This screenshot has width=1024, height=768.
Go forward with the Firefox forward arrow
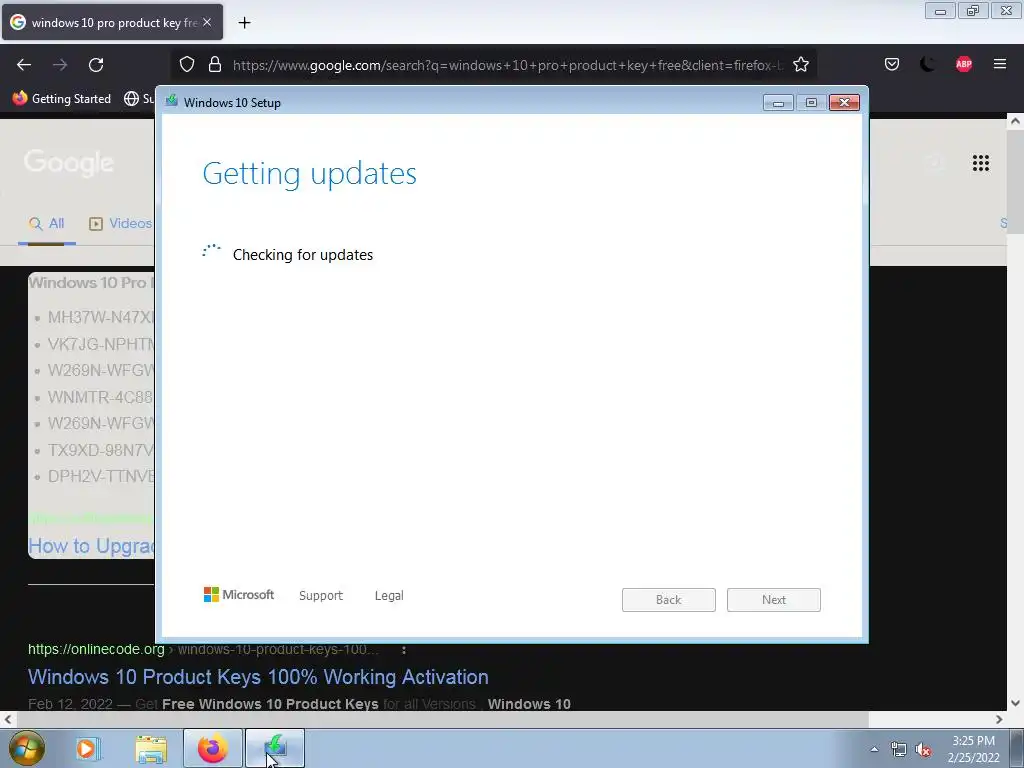pos(60,65)
